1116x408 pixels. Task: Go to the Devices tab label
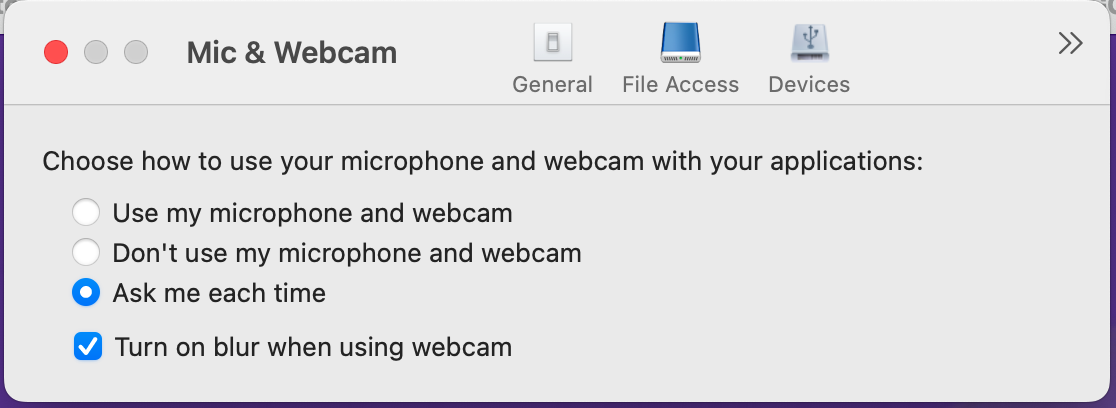809,85
